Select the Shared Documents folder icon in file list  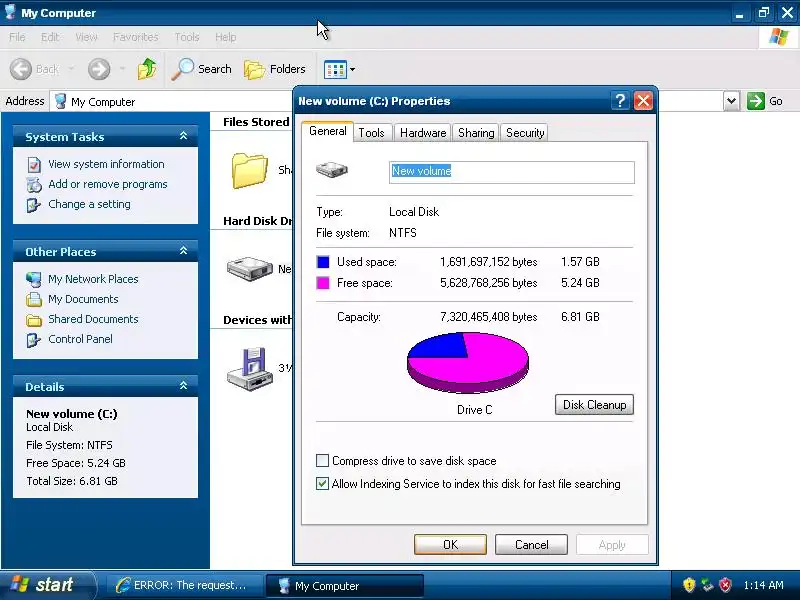(249, 170)
